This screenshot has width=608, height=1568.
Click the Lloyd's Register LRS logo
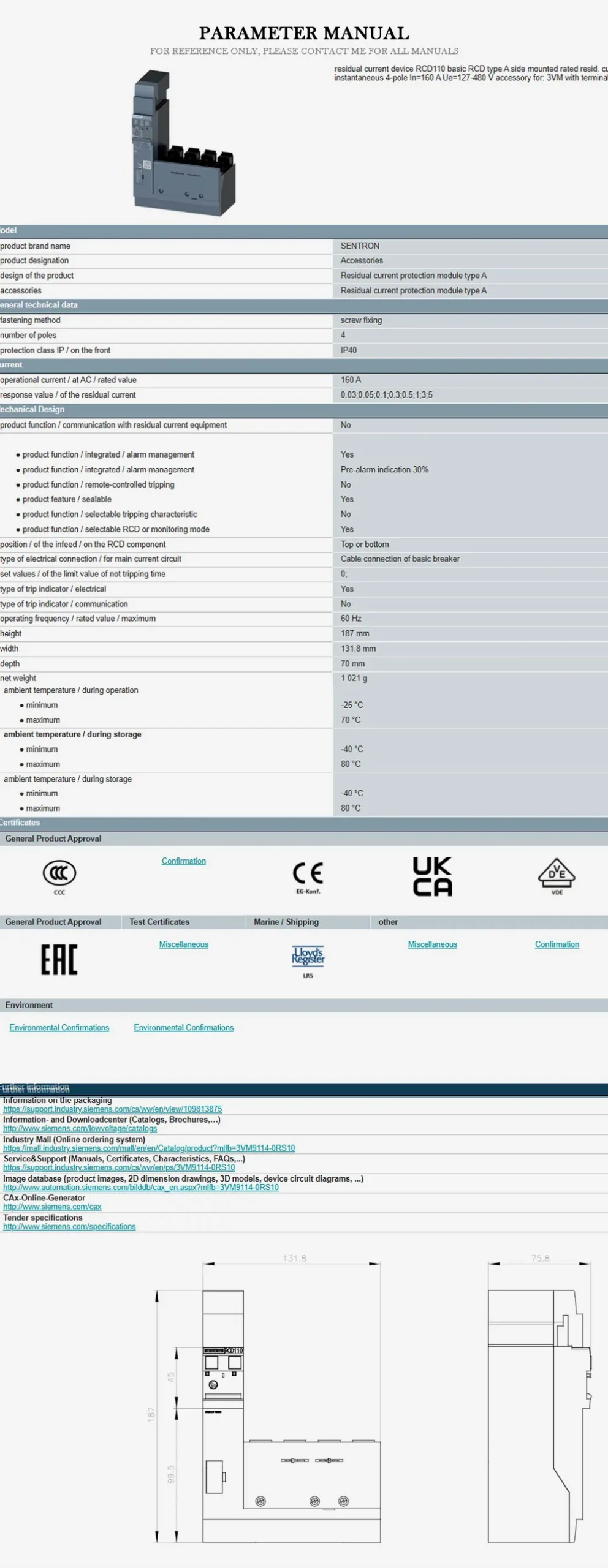coord(308,962)
